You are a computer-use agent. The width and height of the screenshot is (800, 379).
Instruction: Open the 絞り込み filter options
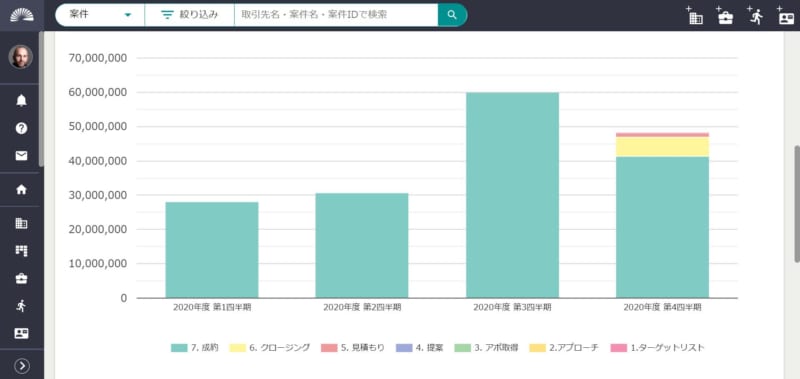189,15
